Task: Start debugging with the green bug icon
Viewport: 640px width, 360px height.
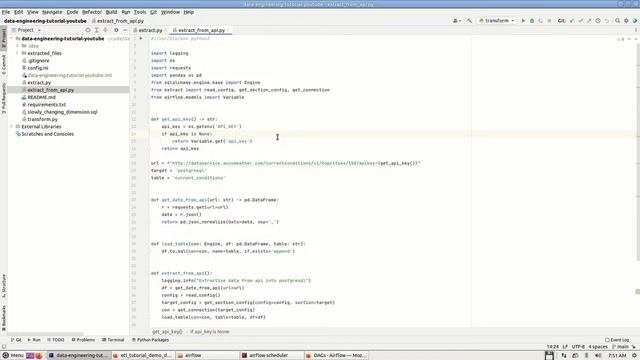Action: click(532, 20)
